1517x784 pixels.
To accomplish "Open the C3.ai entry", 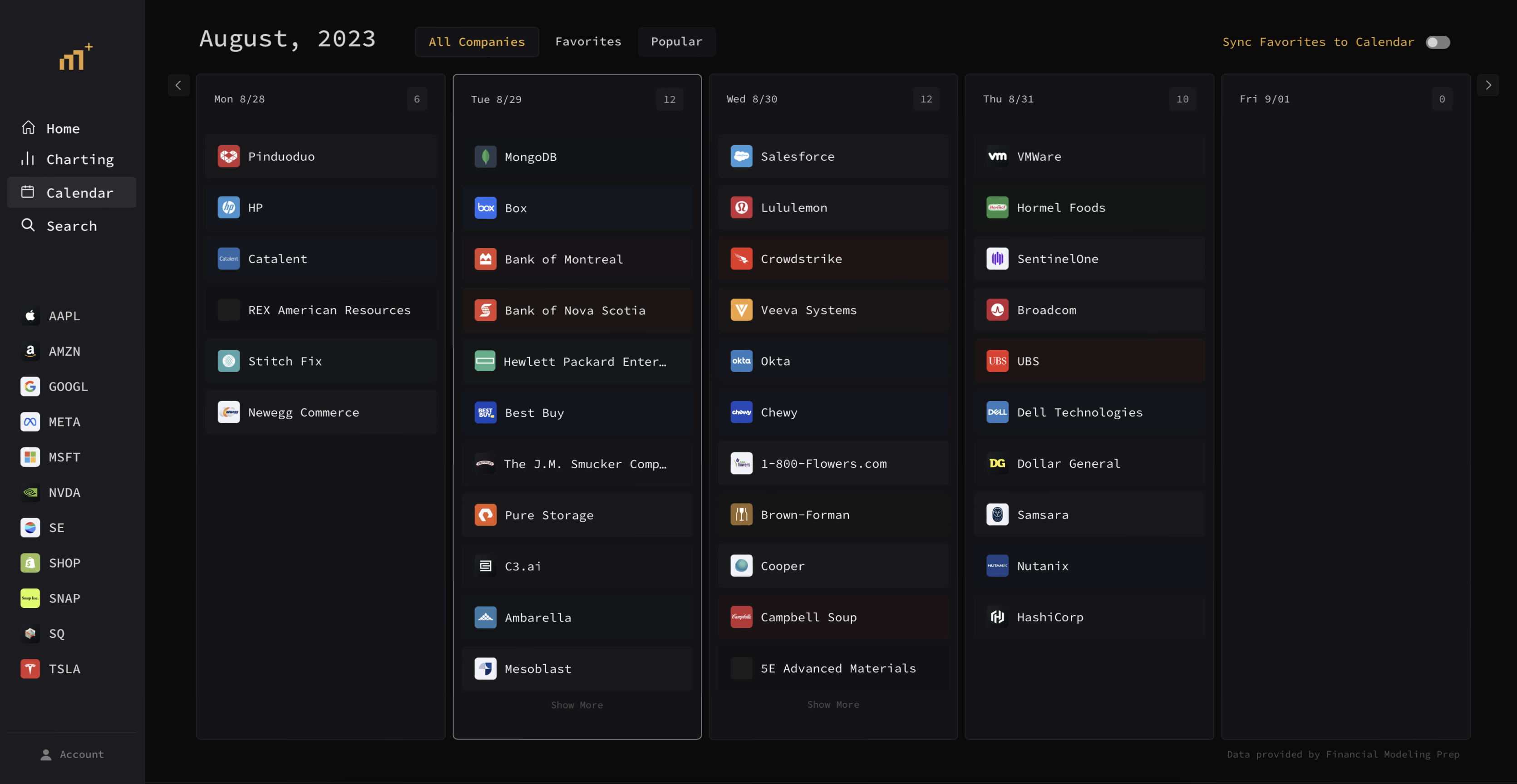I will pyautogui.click(x=576, y=567).
